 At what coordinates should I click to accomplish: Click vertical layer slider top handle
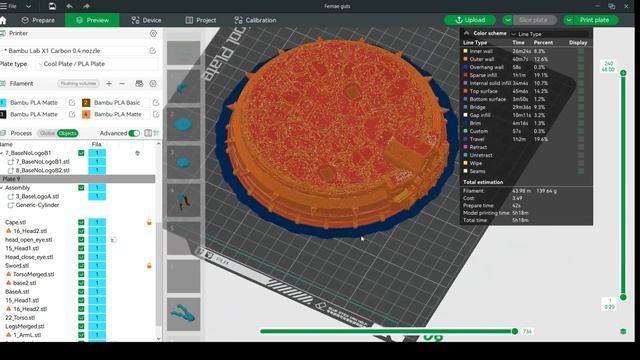pyautogui.click(x=623, y=73)
